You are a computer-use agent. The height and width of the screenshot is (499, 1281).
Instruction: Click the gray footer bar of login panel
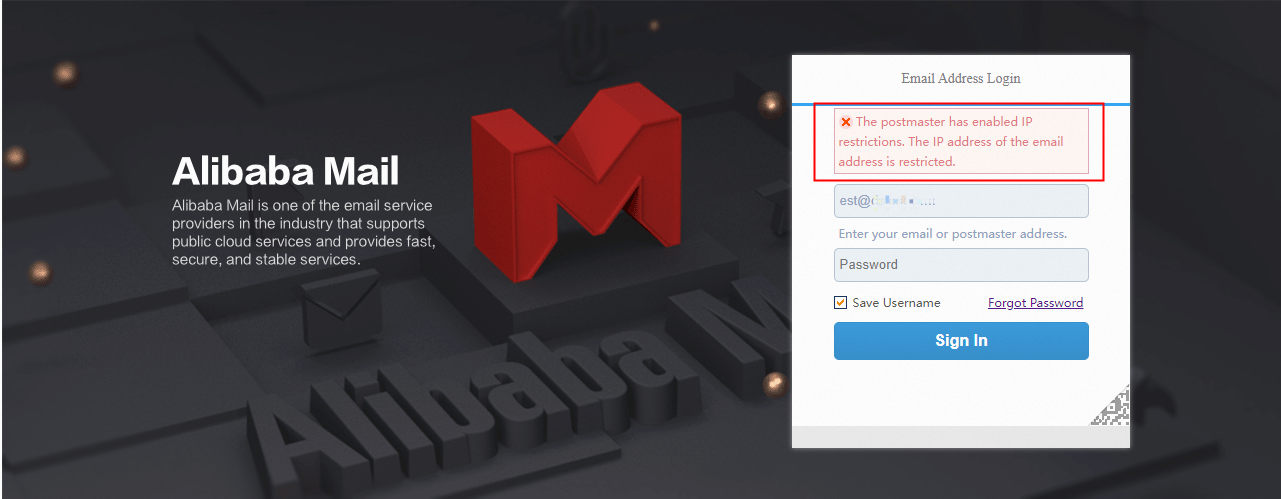pos(961,437)
